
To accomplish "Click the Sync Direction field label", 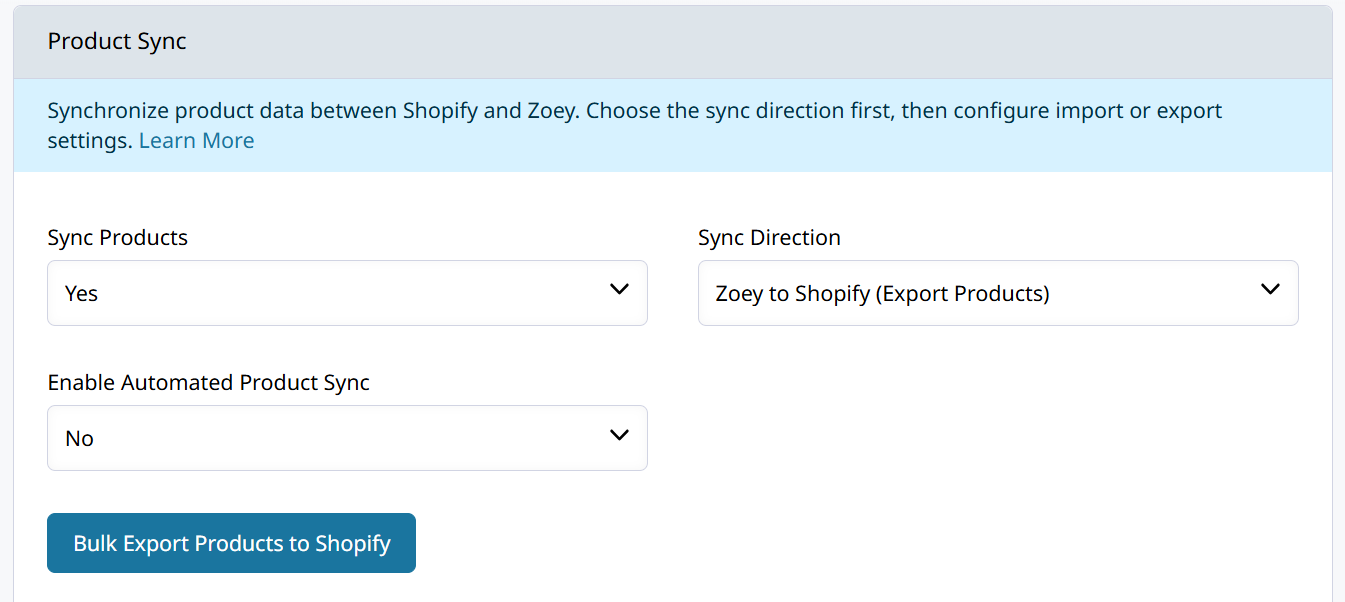I will [769, 238].
